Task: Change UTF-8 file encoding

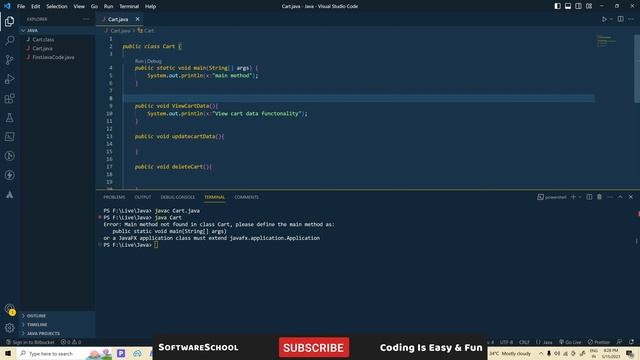Action: (506, 342)
